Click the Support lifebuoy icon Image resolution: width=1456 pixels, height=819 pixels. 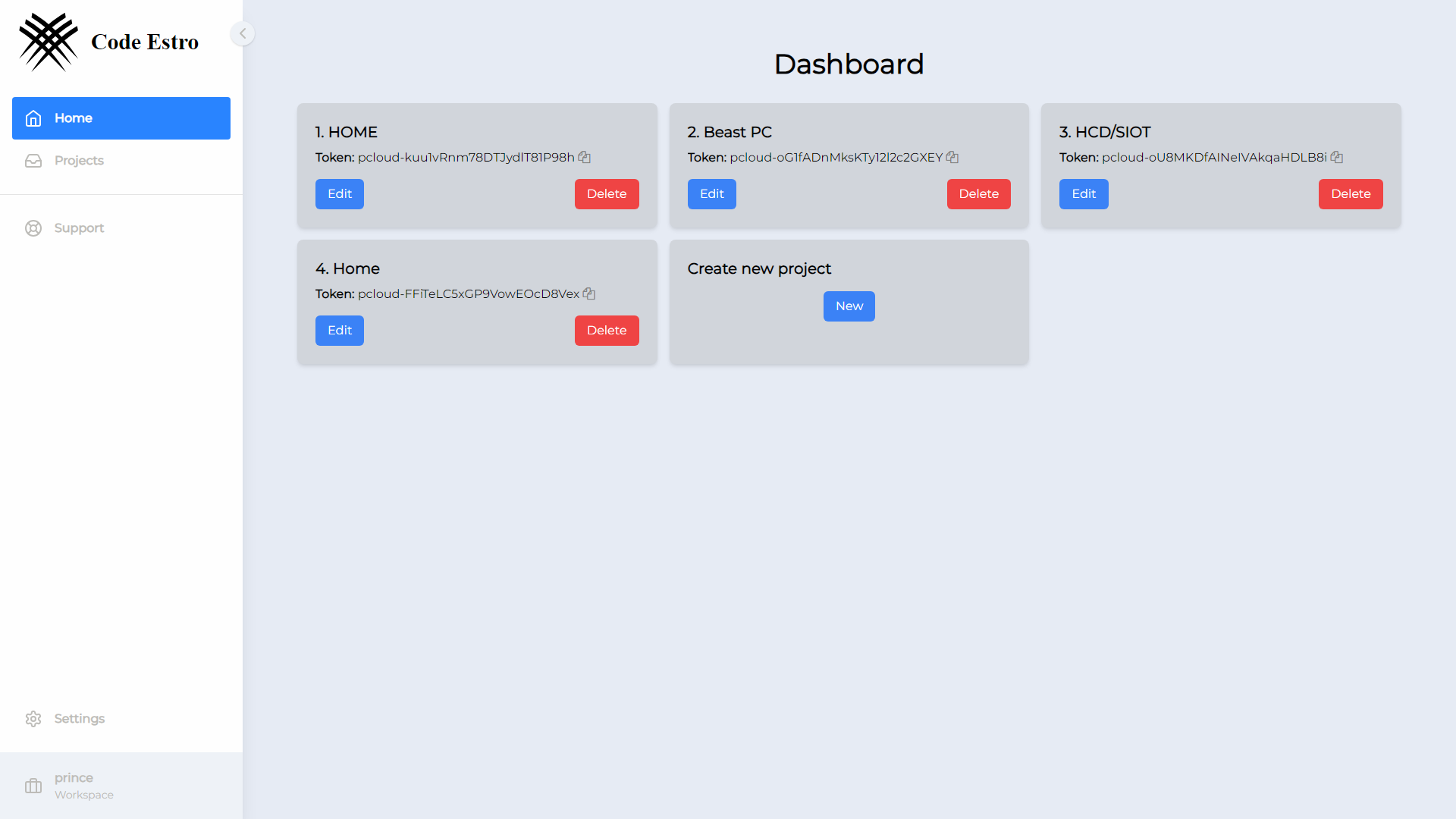(x=33, y=227)
